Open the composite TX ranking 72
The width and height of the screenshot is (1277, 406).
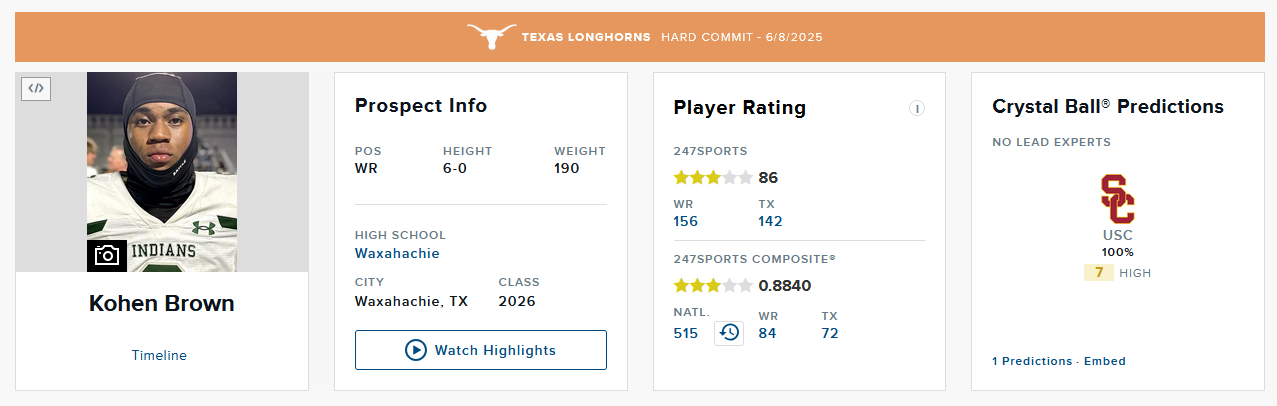[830, 333]
